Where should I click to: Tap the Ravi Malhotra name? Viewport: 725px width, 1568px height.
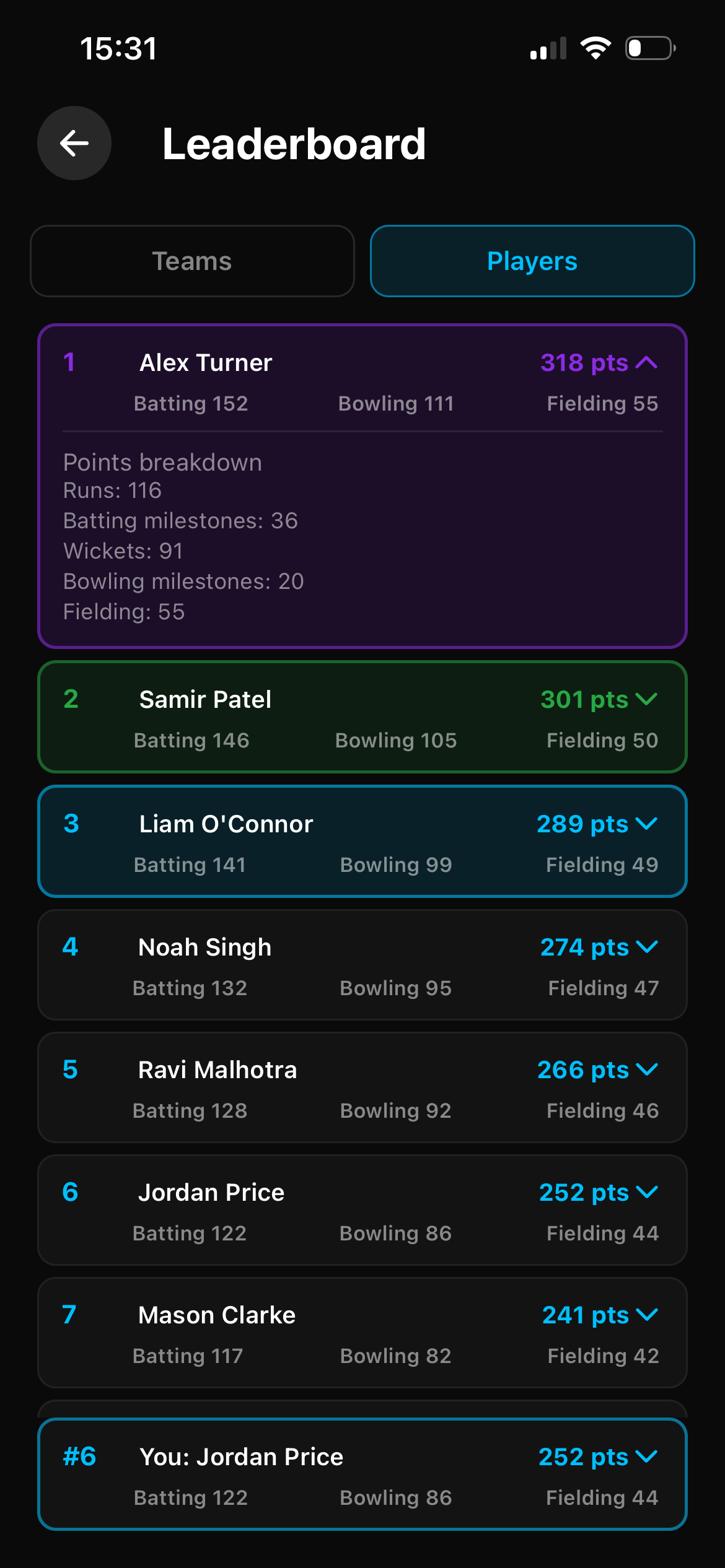(x=217, y=1070)
